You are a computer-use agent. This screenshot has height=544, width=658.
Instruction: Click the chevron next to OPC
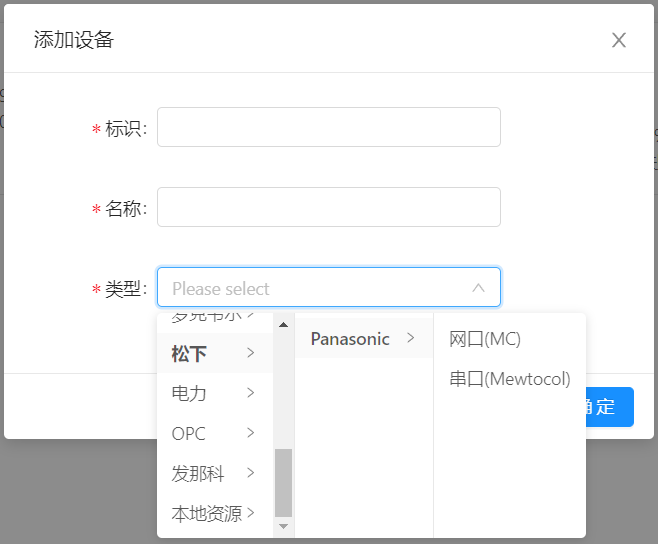(x=250, y=433)
